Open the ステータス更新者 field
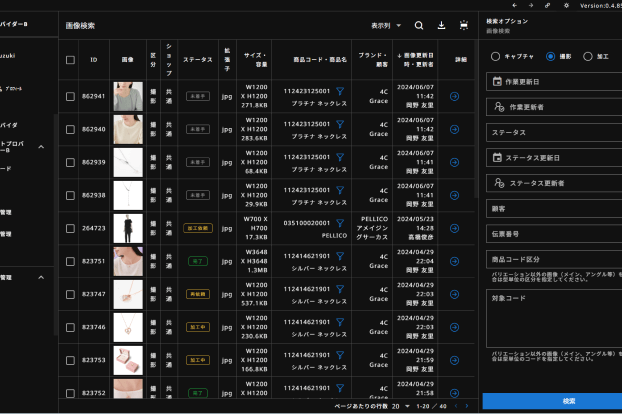This screenshot has height=414, width=622. point(554,183)
